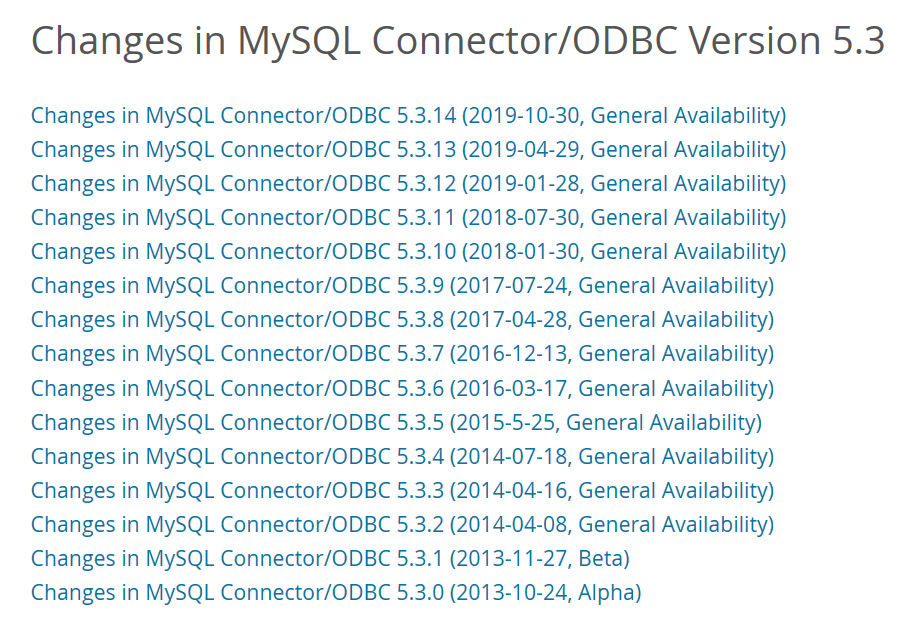Open the 5.3.3 (2014-04-16) changes link
The width and height of the screenshot is (904, 627).
tap(402, 491)
